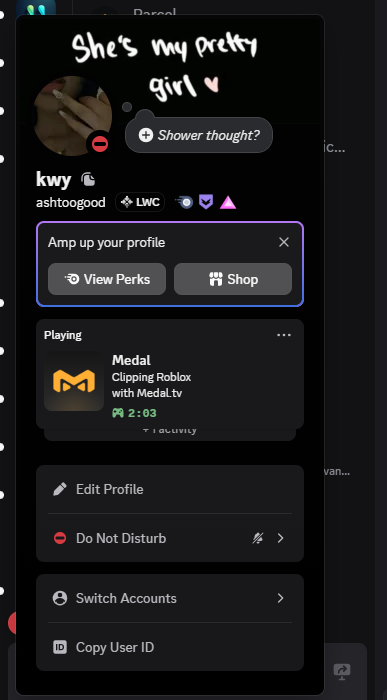
Task: Expand the Switch Accounts submenu arrow
Action: click(280, 598)
